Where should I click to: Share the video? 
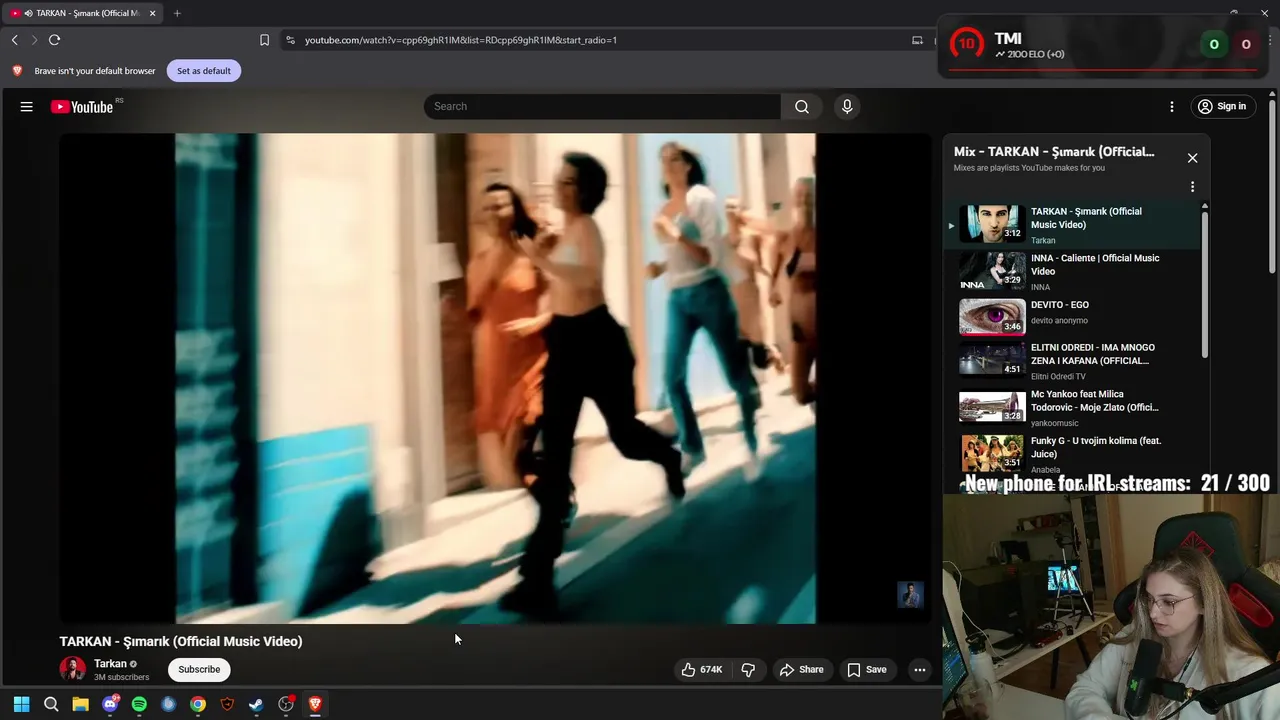tap(802, 669)
